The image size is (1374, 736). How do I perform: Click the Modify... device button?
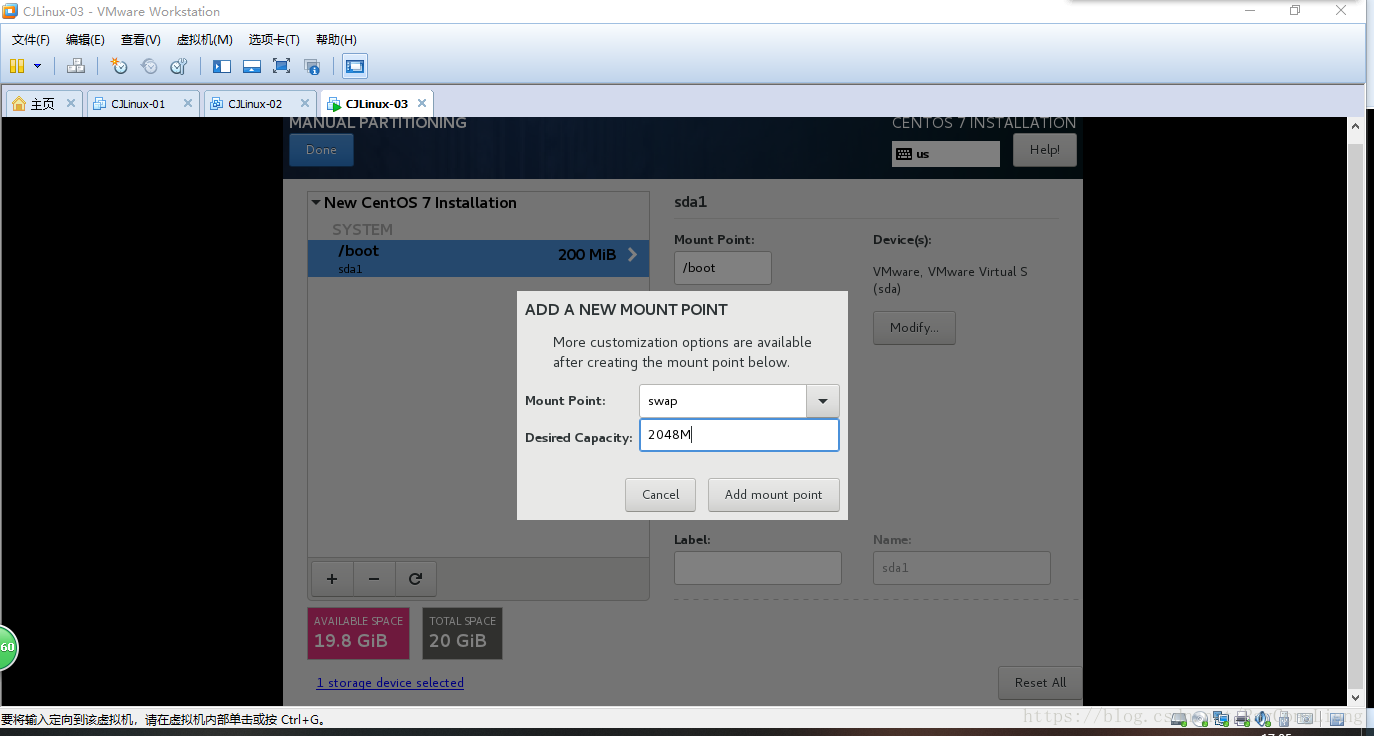click(914, 328)
